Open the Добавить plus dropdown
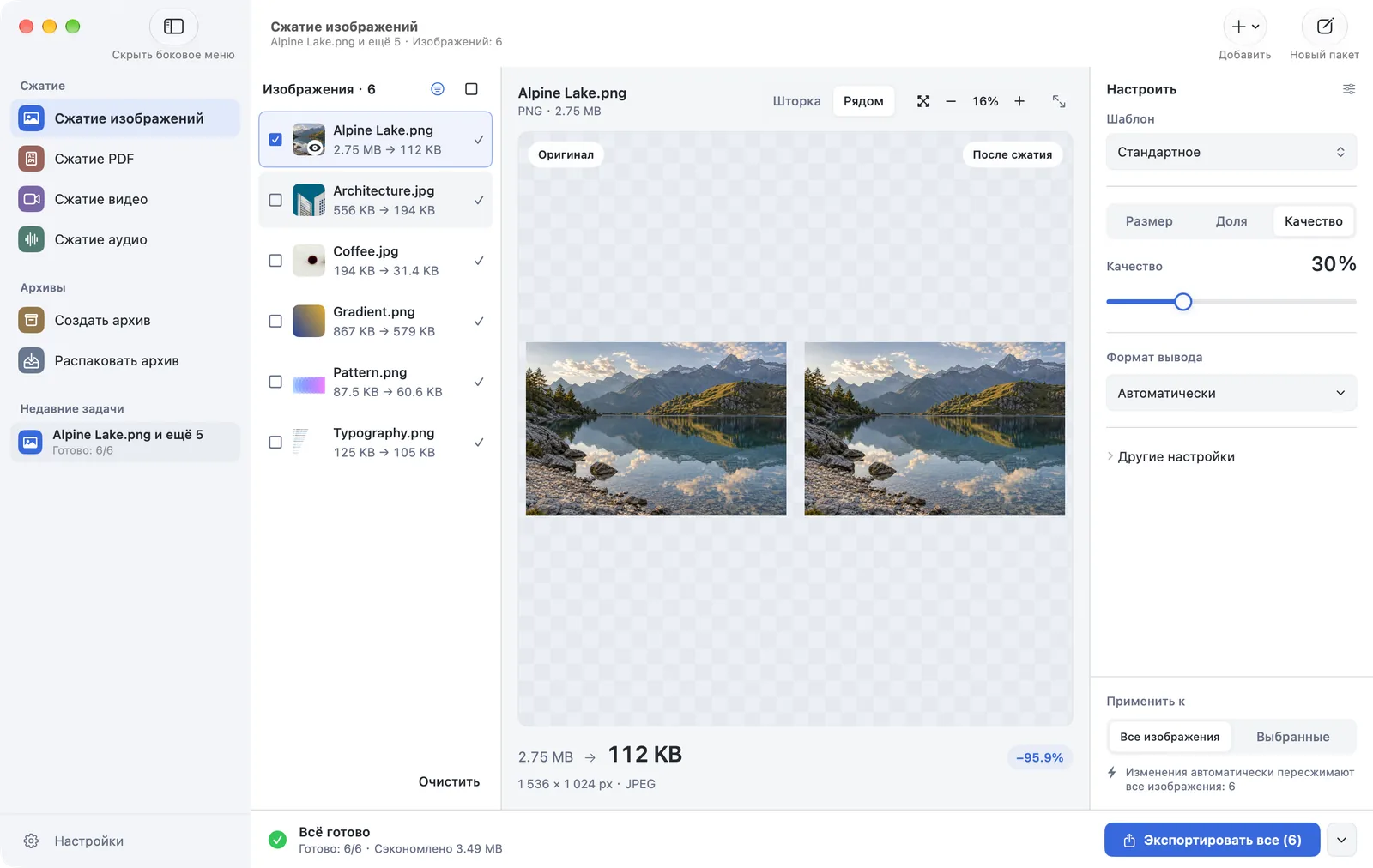The width and height of the screenshot is (1373, 868). click(1245, 27)
